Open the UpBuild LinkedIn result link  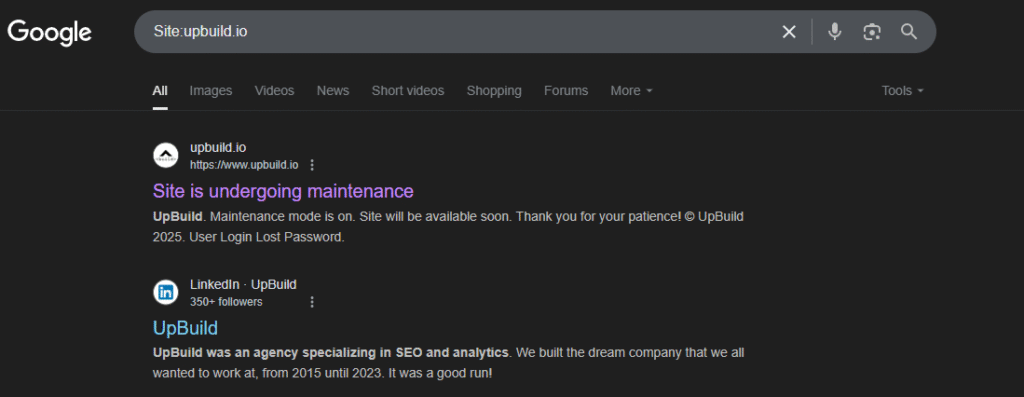point(185,327)
